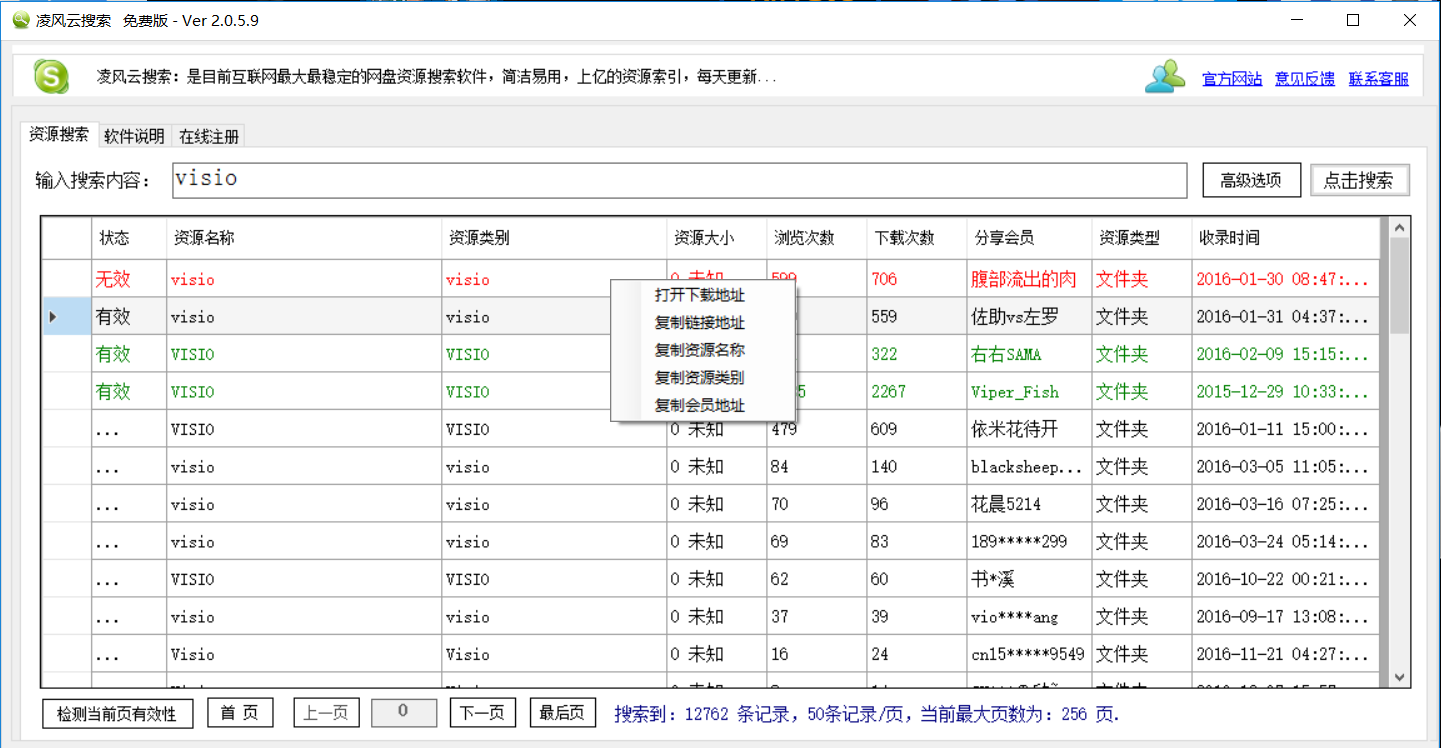Jump to last page with 最后页
The image size is (1441, 748).
(x=562, y=713)
